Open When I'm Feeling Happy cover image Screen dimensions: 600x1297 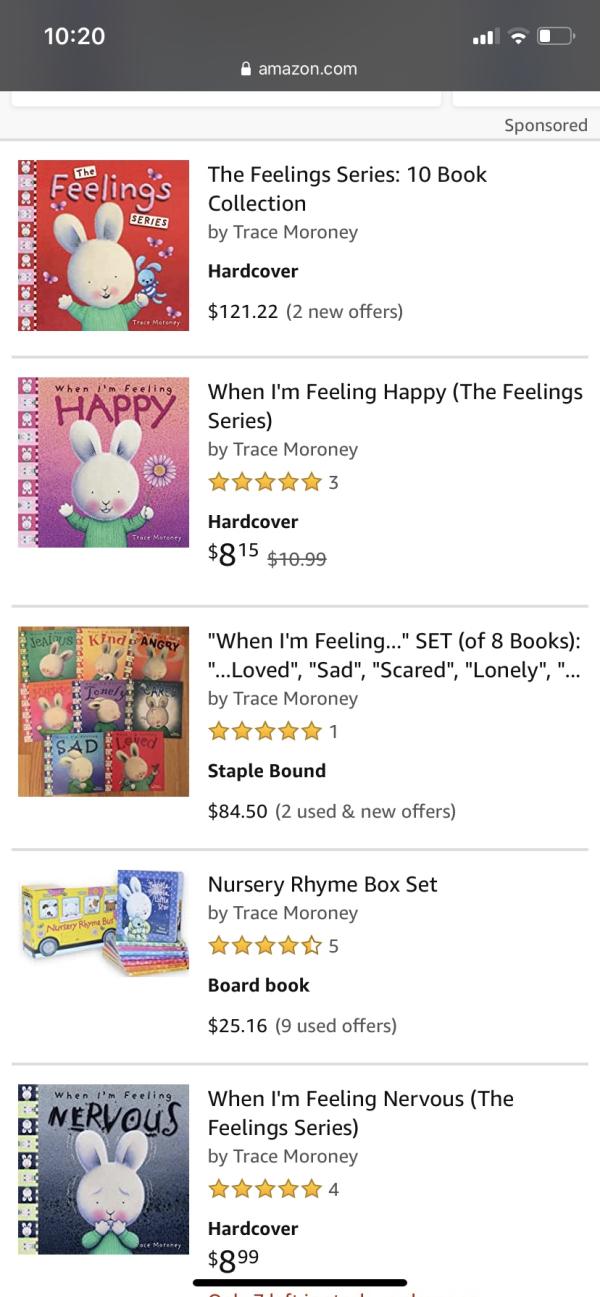[x=103, y=462]
